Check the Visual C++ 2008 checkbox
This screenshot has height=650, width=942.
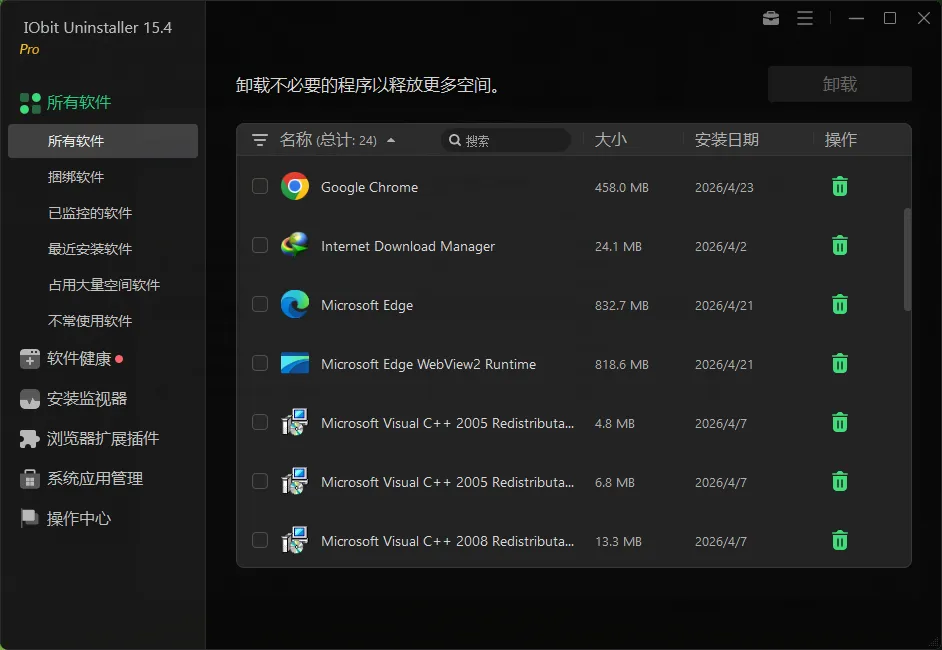coord(260,539)
